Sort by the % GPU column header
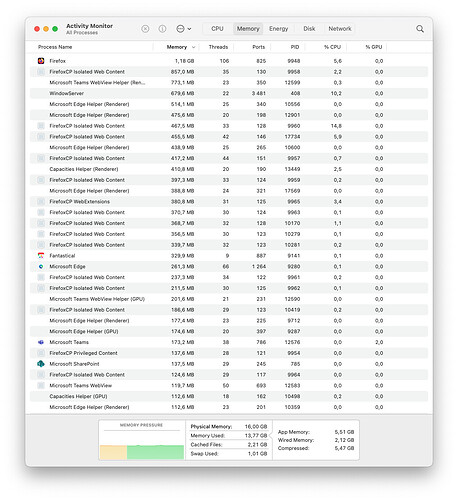 374,47
